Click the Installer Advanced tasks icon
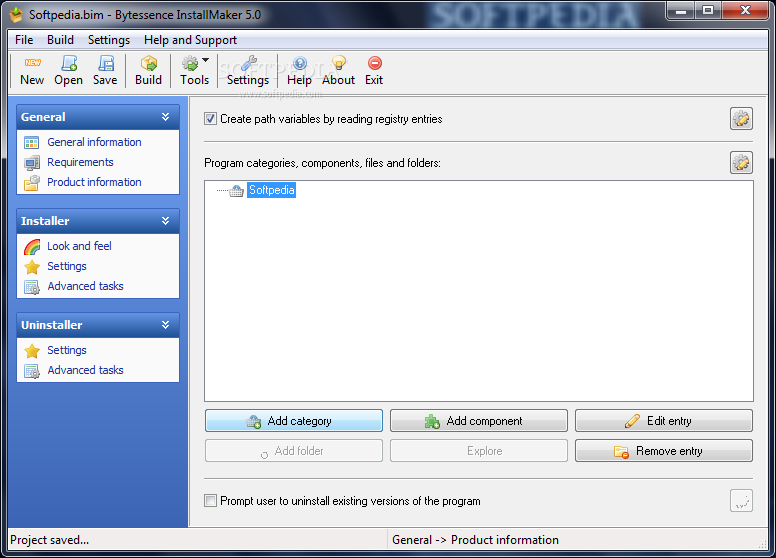 pos(32,287)
